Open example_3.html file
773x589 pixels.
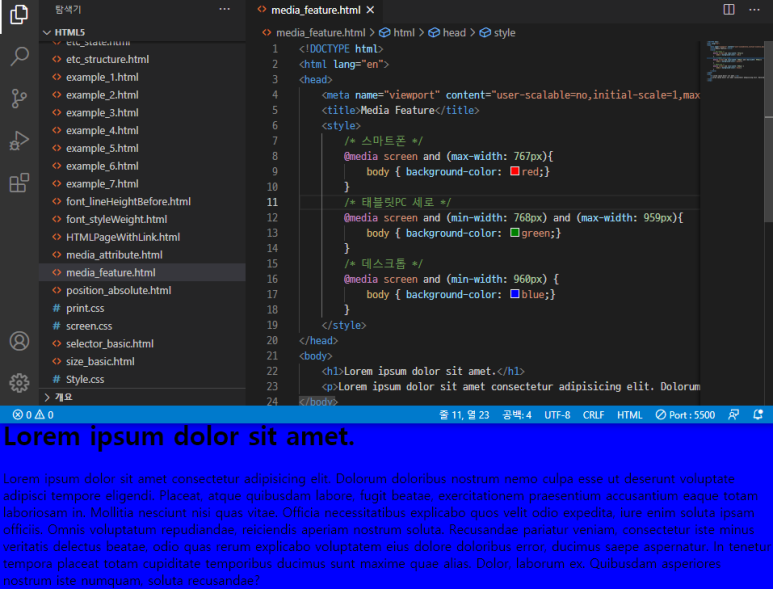point(142,113)
